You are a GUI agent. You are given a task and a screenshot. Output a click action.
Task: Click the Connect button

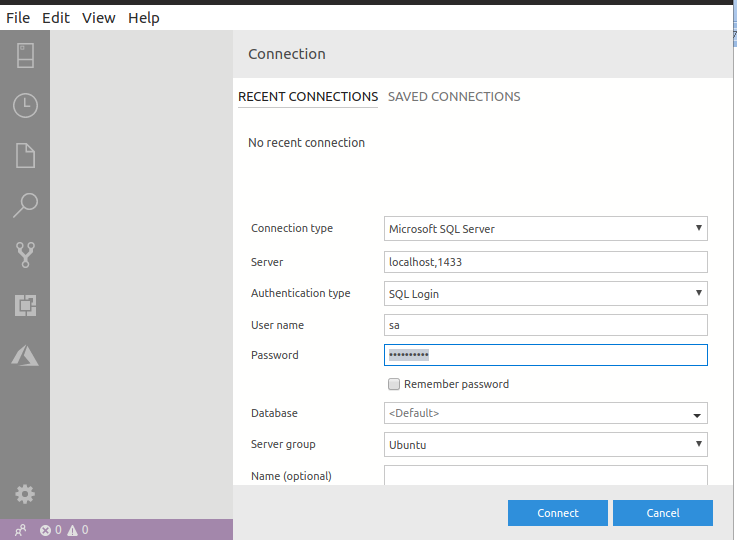[x=558, y=513]
